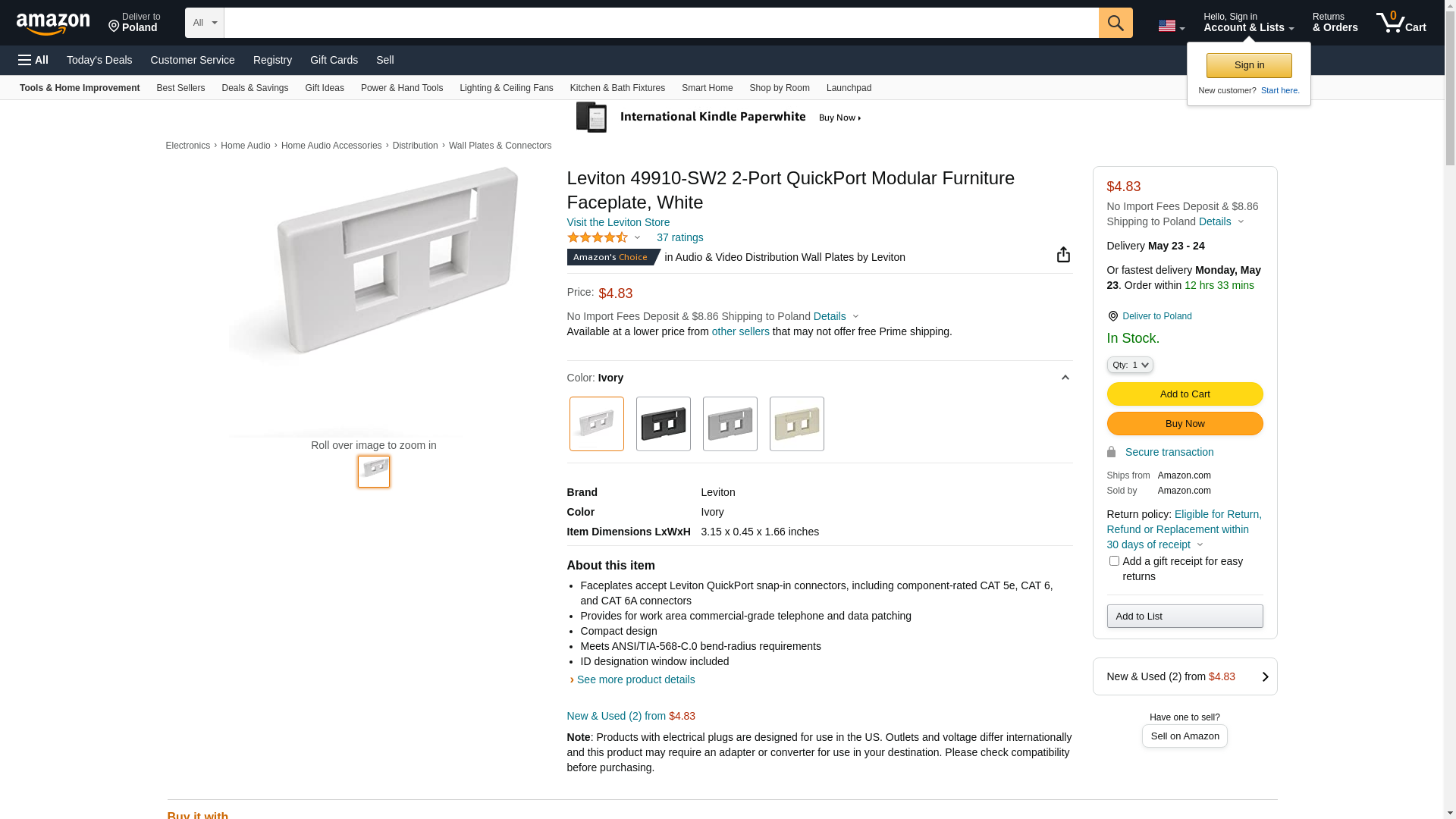The width and height of the screenshot is (1456, 819).
Task: Click the Deliver to Poland location icon
Action: click(x=1112, y=316)
